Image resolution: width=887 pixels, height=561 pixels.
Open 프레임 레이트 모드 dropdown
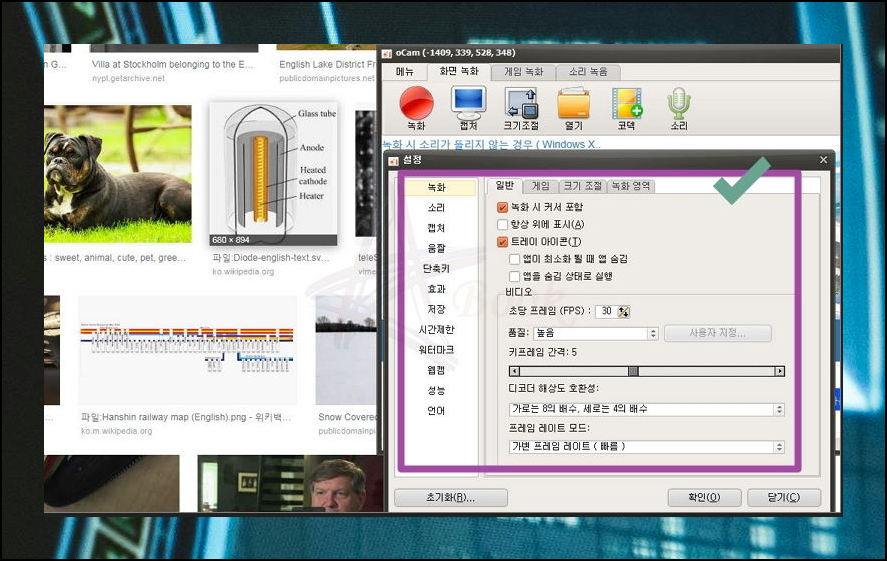(x=647, y=447)
